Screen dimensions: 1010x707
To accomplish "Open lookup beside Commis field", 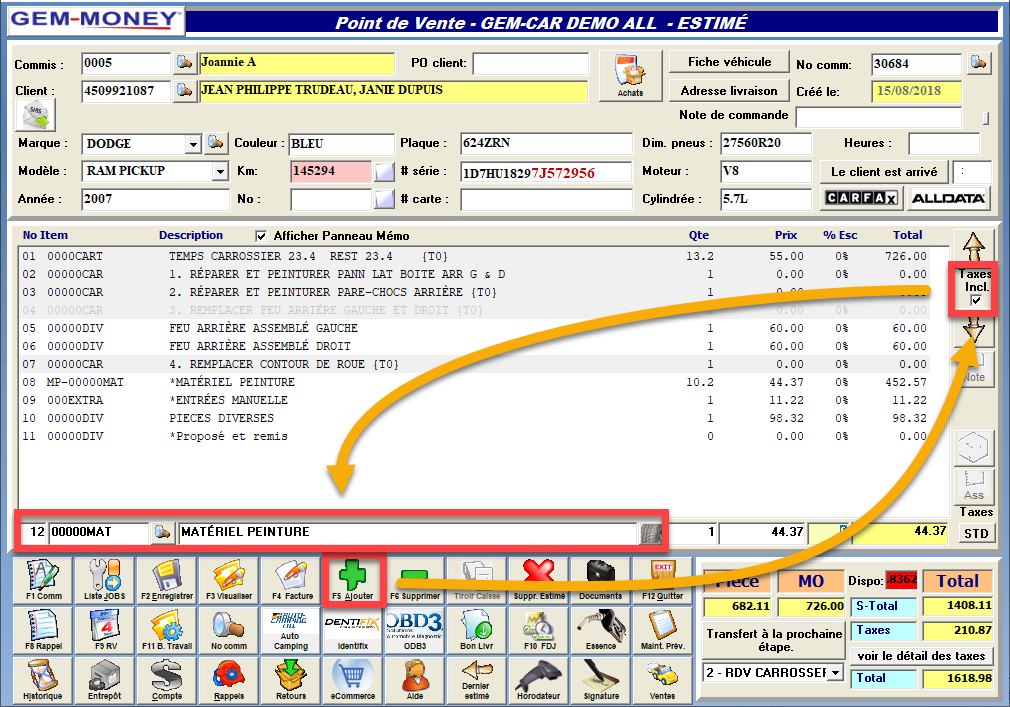I will point(184,62).
